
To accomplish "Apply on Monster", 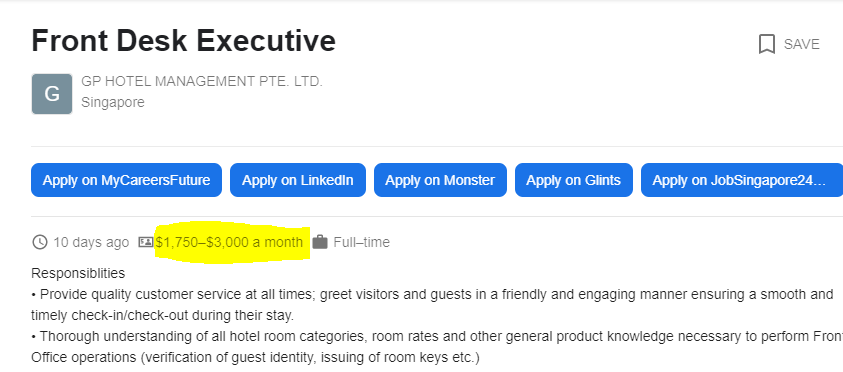I will pos(440,180).
